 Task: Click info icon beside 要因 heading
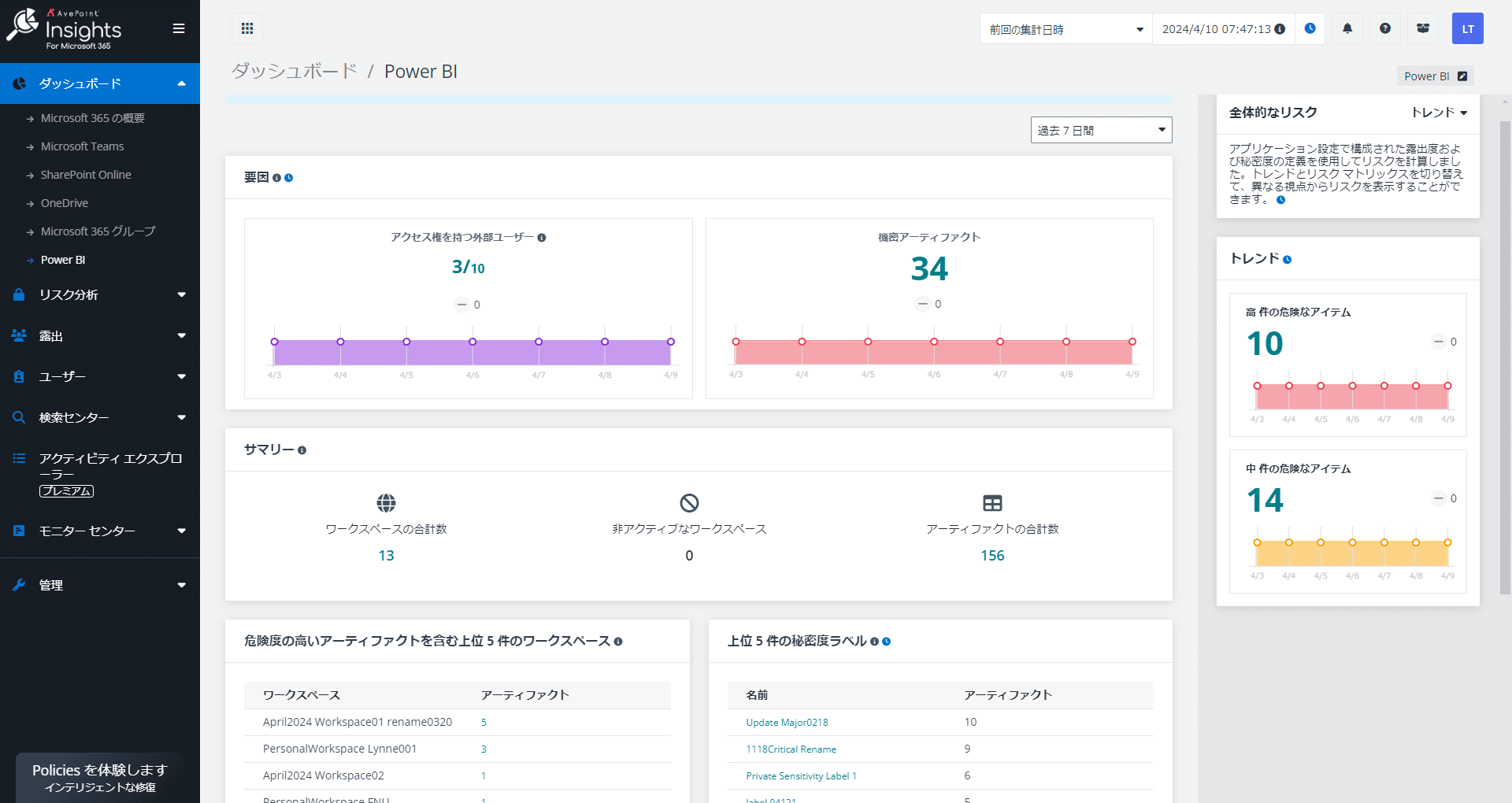276,178
